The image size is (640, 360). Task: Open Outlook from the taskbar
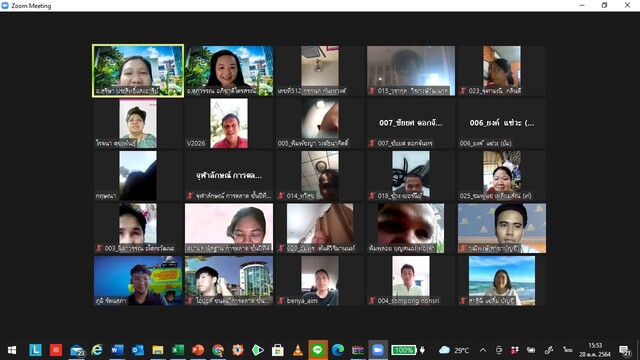pos(138,350)
